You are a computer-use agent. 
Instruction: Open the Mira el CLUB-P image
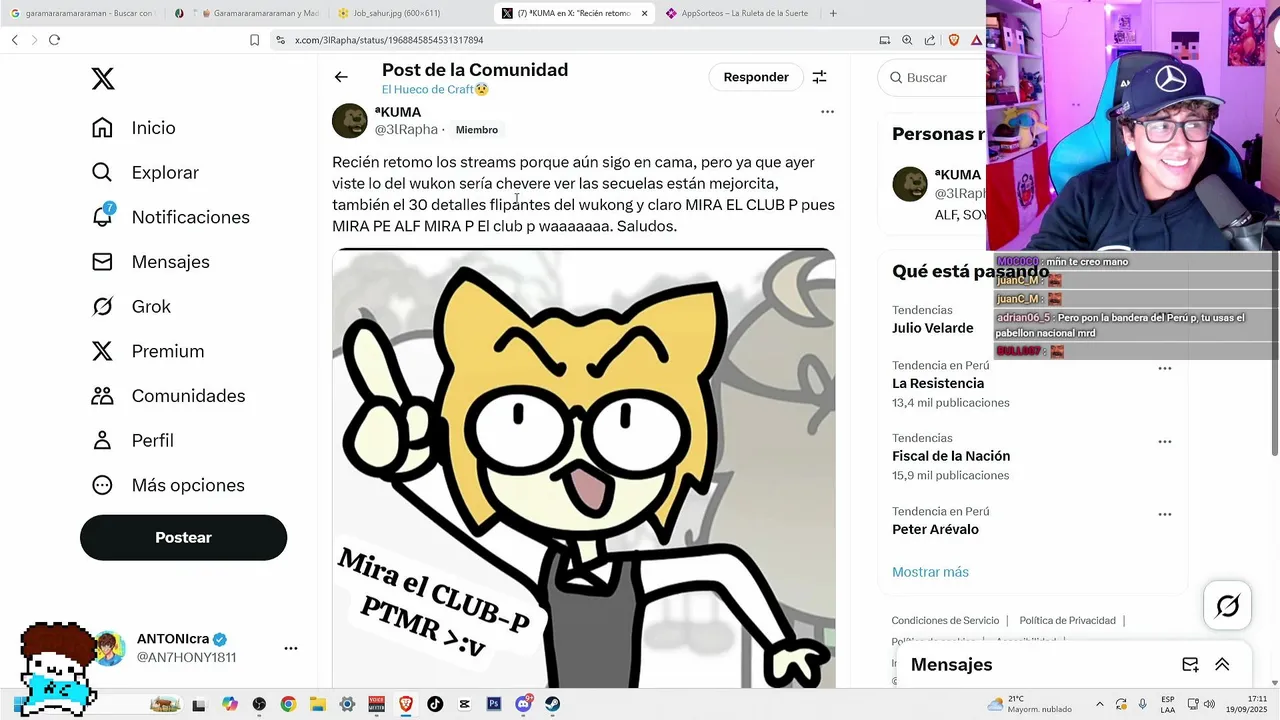584,468
